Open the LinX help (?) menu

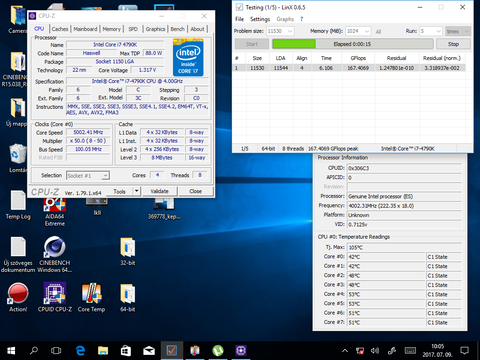pyautogui.click(x=301, y=19)
